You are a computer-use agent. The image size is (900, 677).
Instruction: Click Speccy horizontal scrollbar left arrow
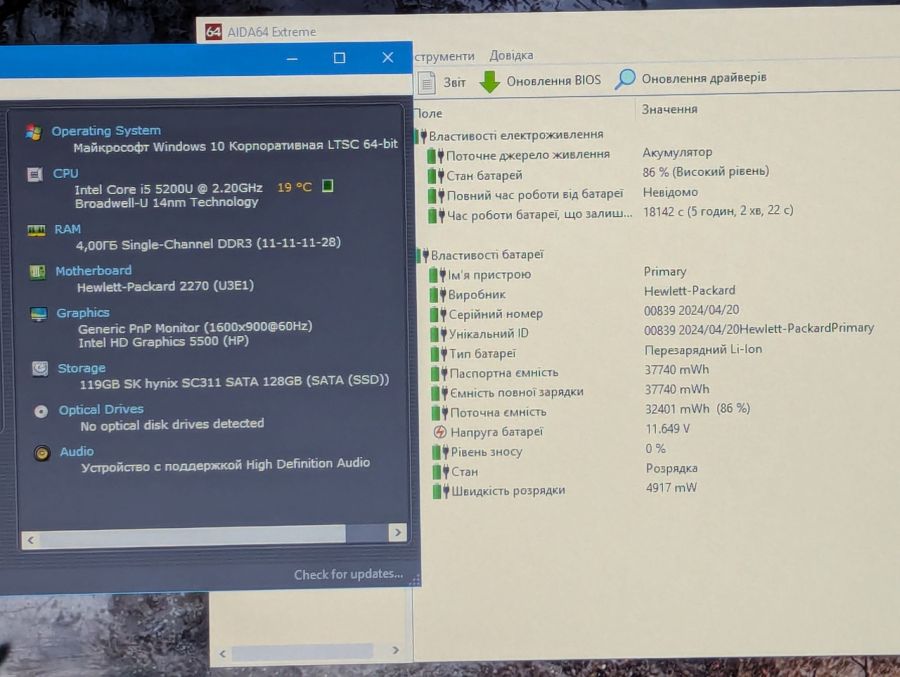tap(30, 540)
